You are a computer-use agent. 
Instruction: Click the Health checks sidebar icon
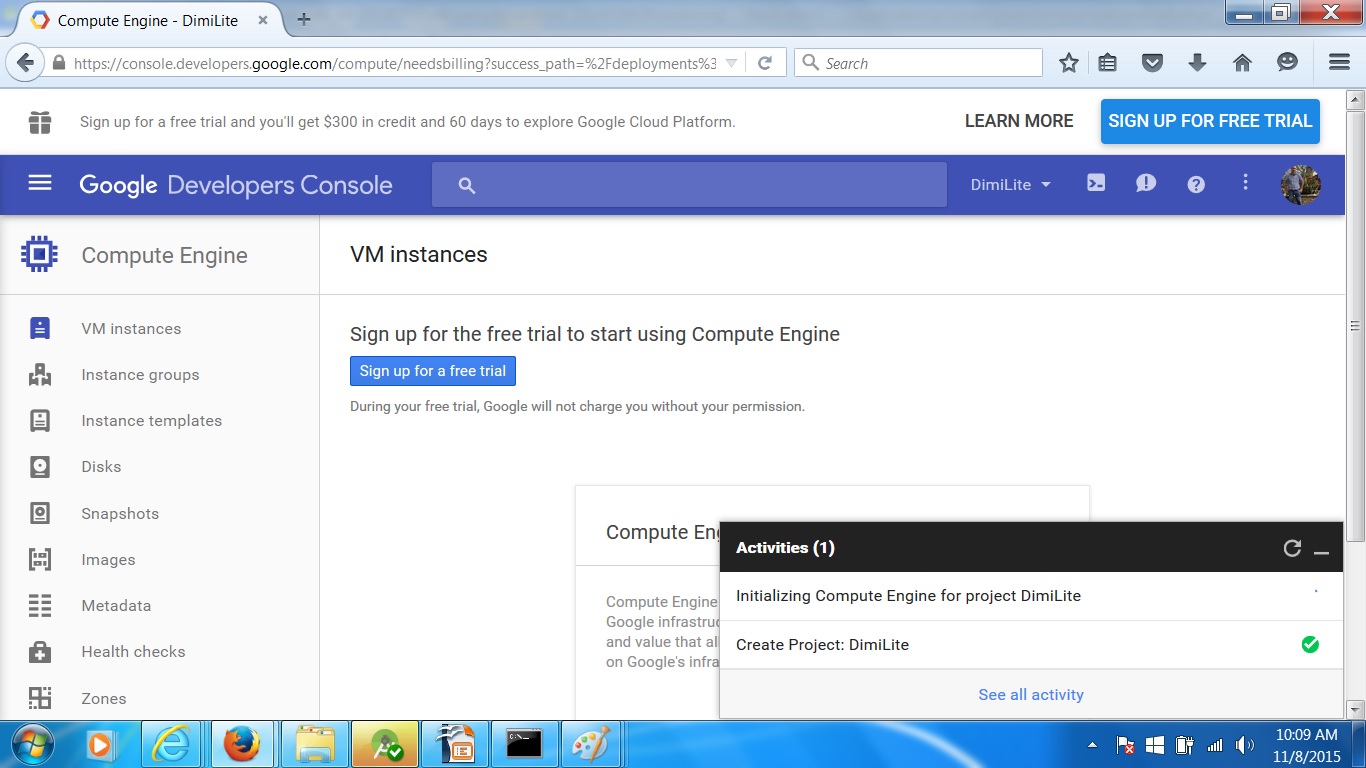pyautogui.click(x=40, y=651)
